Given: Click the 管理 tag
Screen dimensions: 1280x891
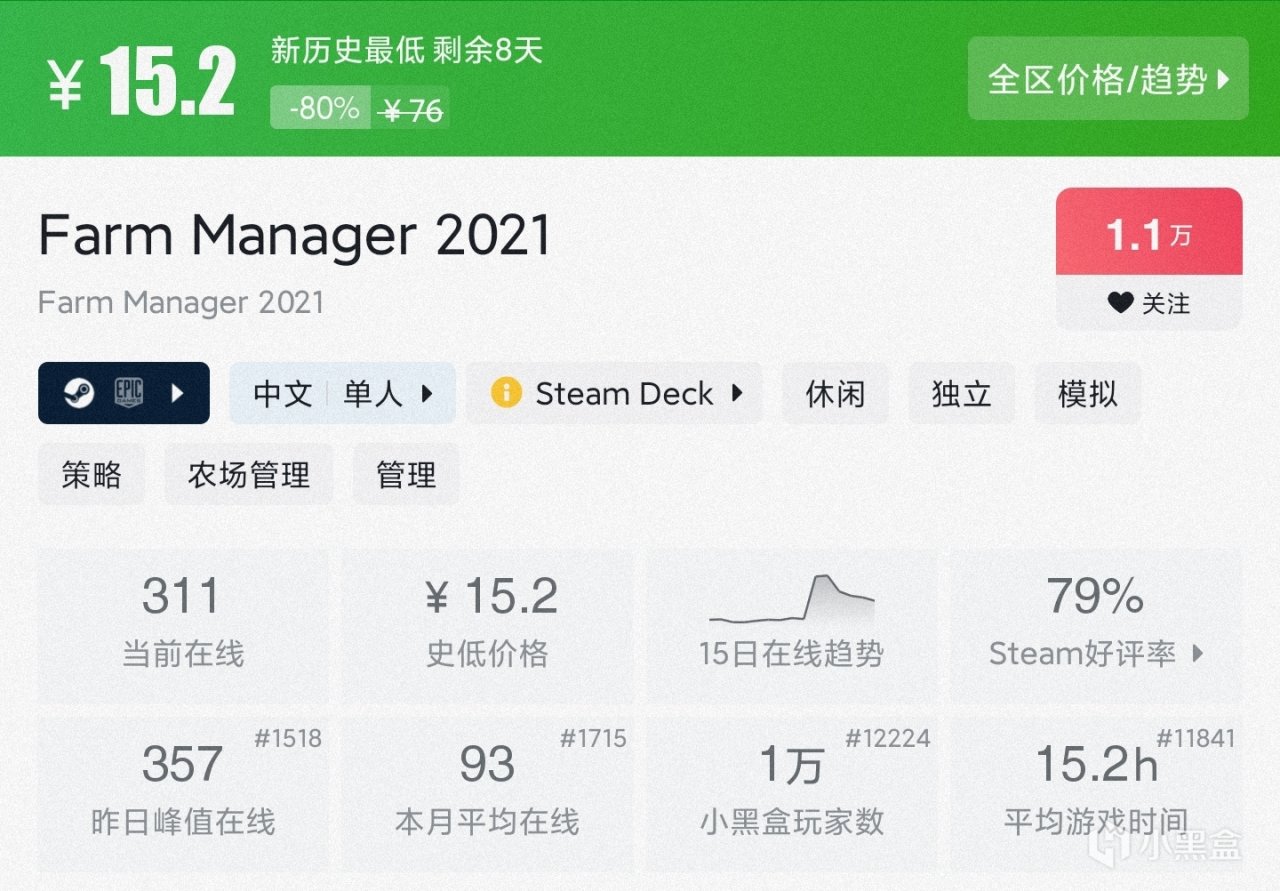Looking at the screenshot, I should (x=406, y=475).
